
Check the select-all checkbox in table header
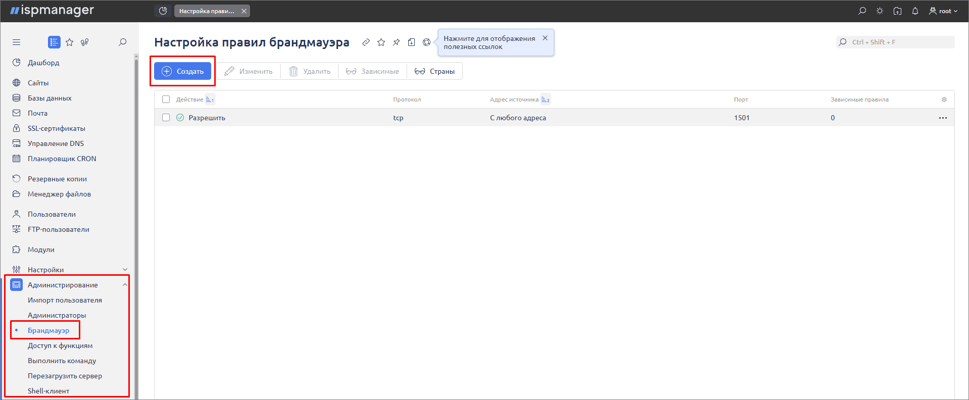(x=166, y=100)
